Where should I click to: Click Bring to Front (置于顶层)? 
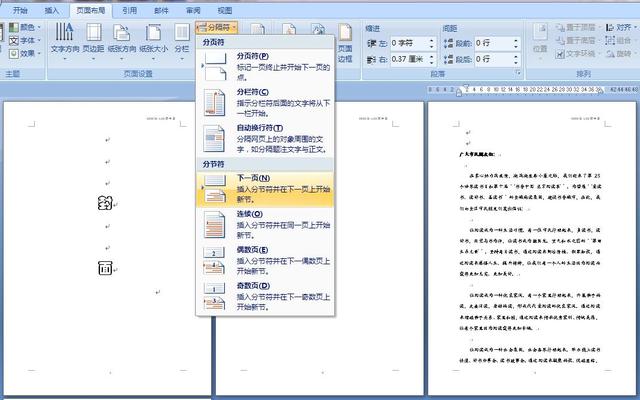coord(576,28)
